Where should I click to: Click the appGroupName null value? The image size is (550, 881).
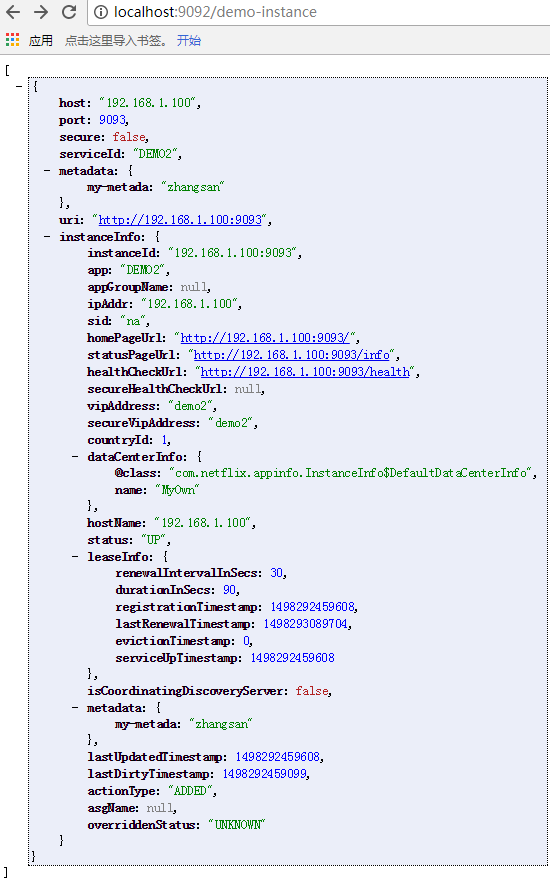pos(194,287)
